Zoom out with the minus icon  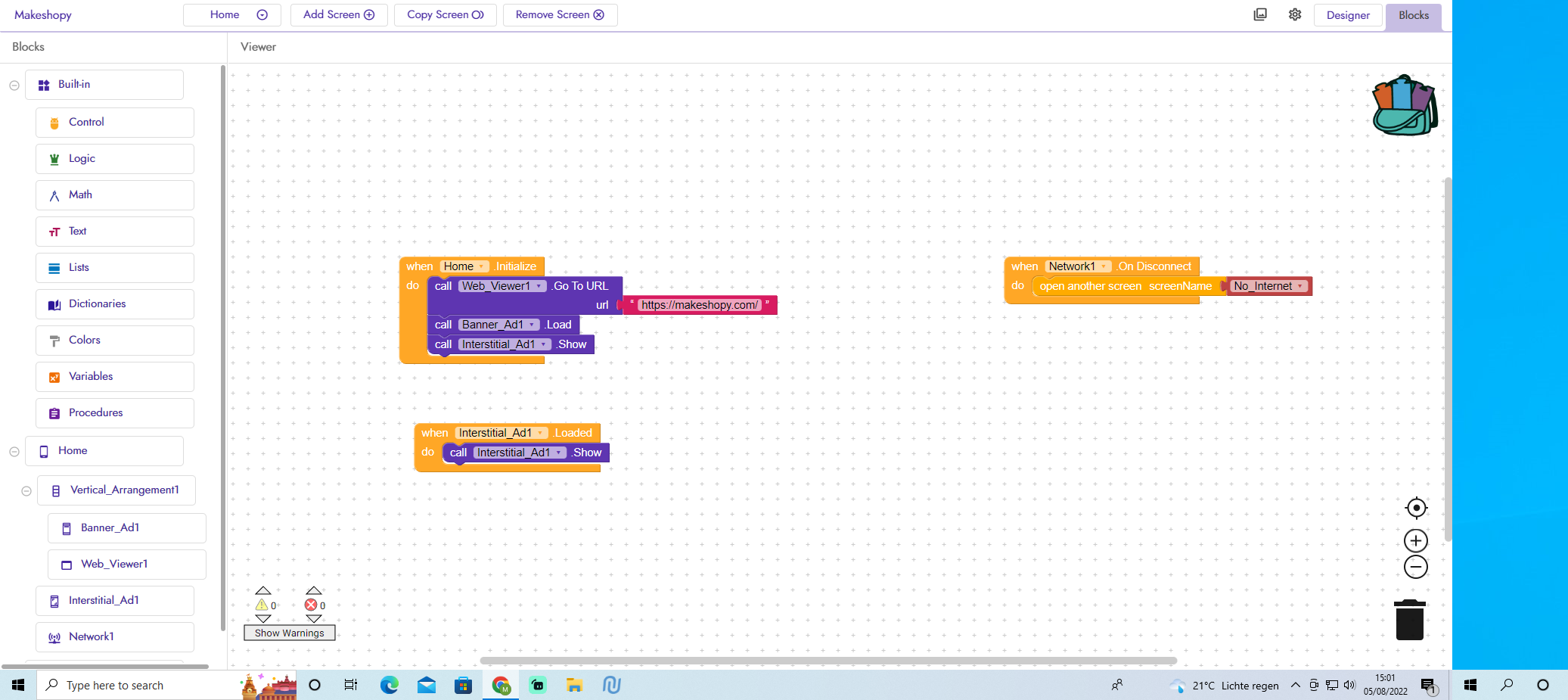tap(1415, 567)
